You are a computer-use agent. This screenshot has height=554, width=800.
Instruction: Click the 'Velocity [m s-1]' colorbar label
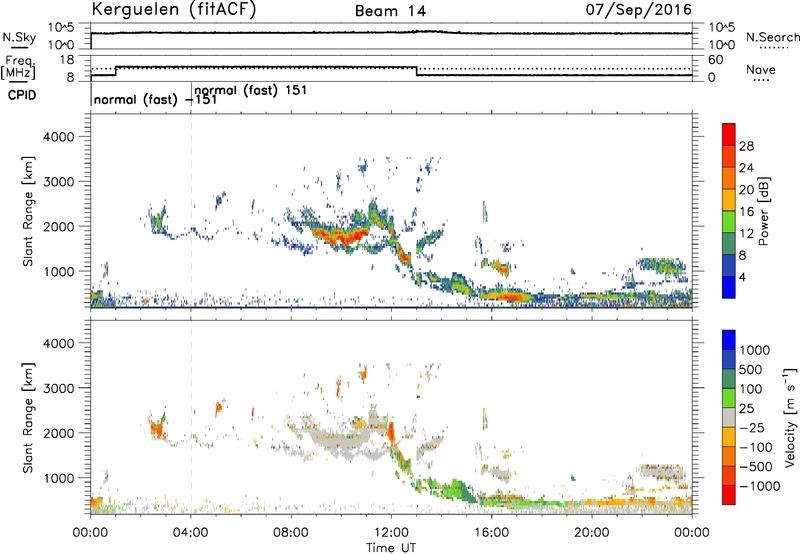(x=790, y=417)
